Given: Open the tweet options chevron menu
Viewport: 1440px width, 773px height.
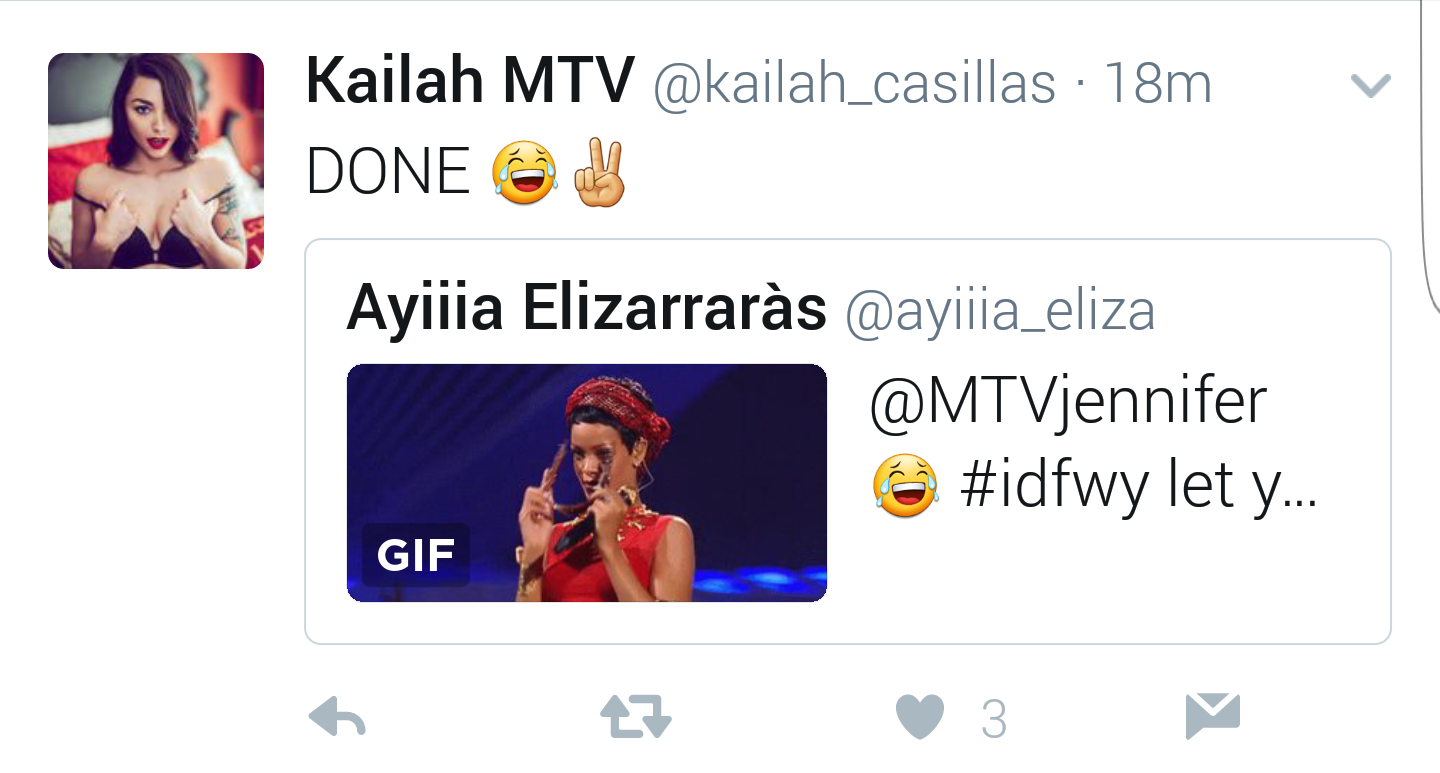Looking at the screenshot, I should (x=1370, y=86).
